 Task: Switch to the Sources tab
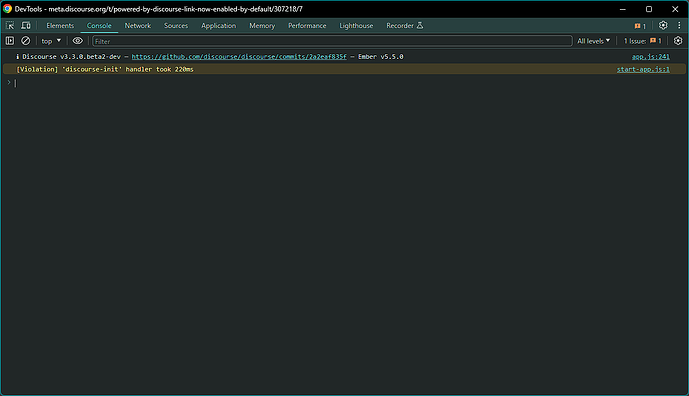pos(176,25)
